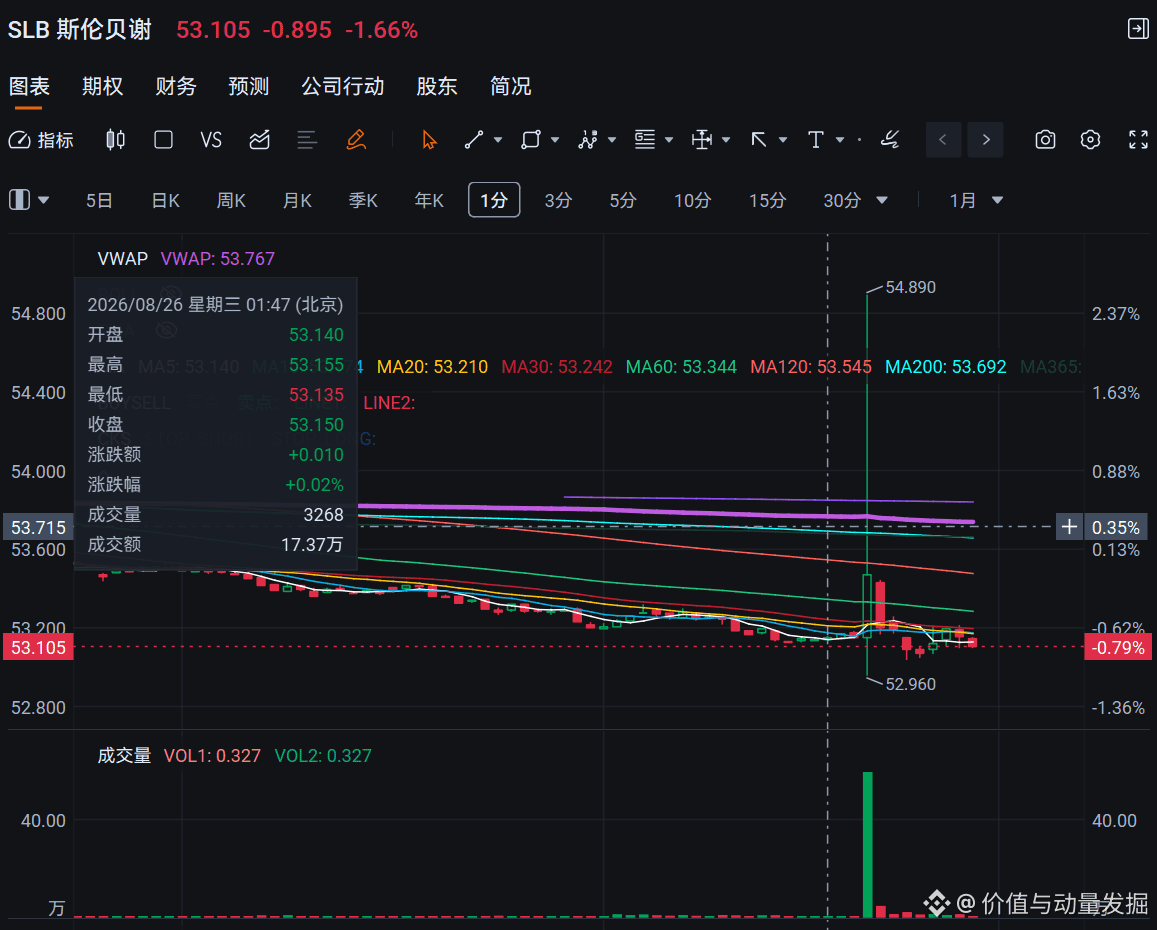
Task: Click the square box icon in the toolbar
Action: (x=163, y=140)
